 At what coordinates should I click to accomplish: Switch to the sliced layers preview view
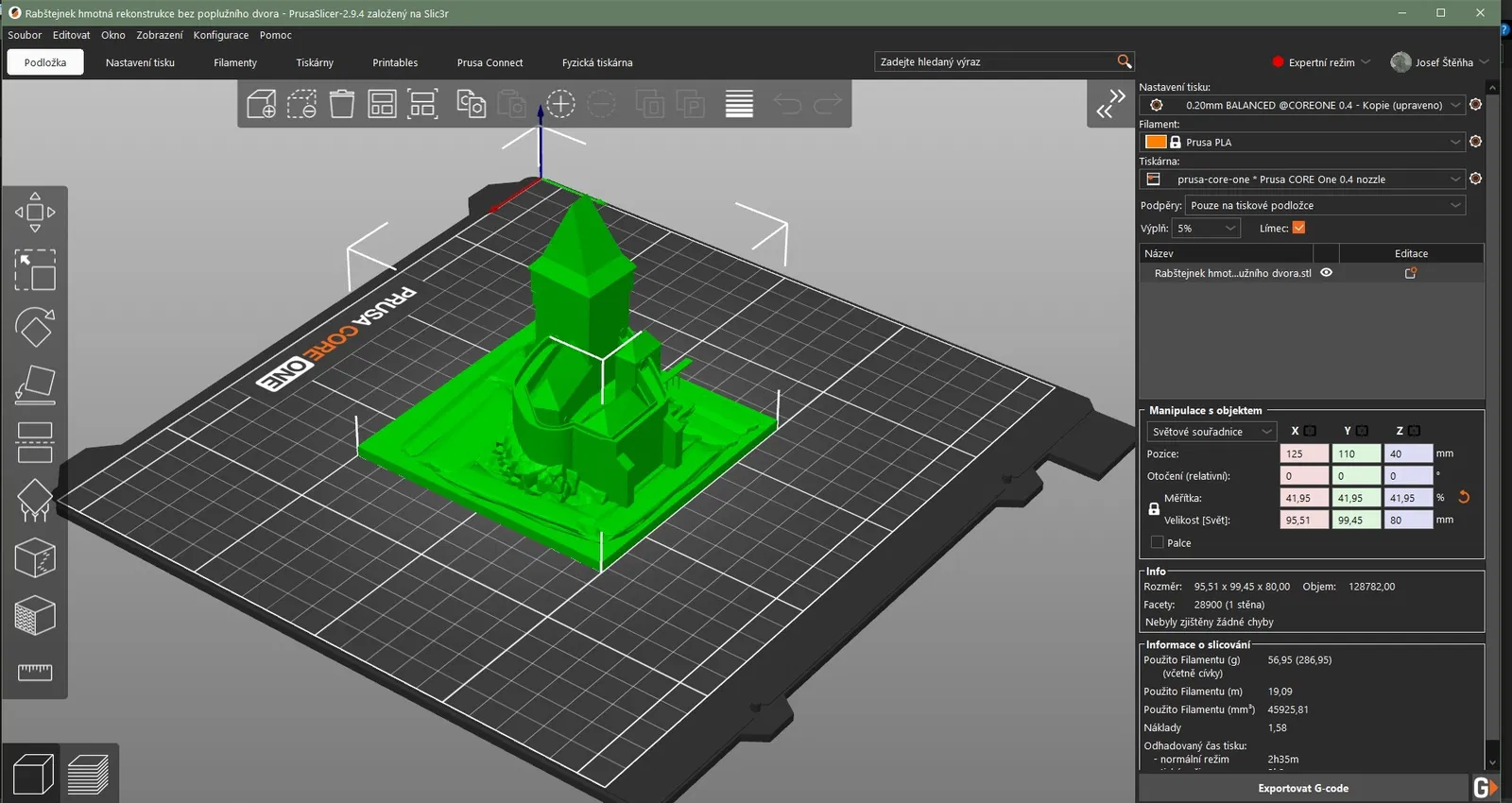tap(88, 776)
